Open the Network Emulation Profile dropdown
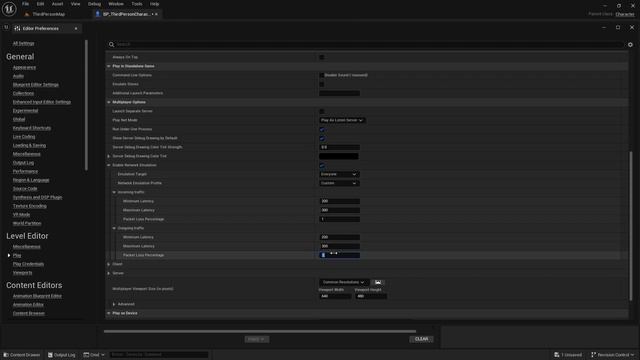This screenshot has height=360, width=640. [339, 183]
